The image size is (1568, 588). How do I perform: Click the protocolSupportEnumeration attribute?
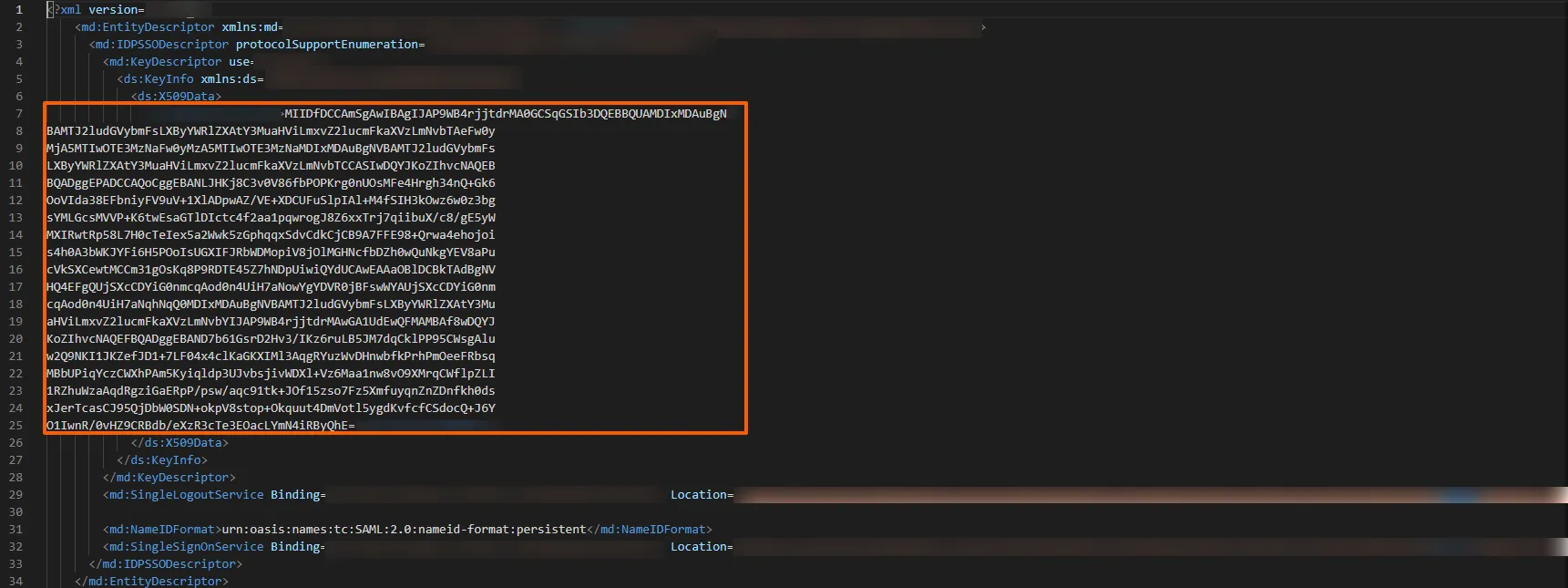(326, 45)
